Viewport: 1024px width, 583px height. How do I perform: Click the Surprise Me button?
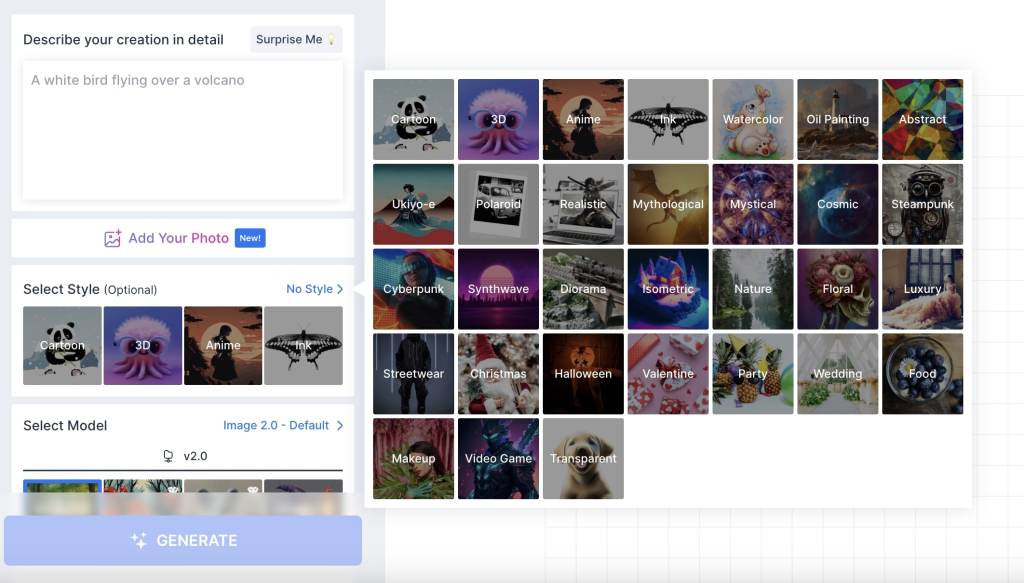[295, 40]
